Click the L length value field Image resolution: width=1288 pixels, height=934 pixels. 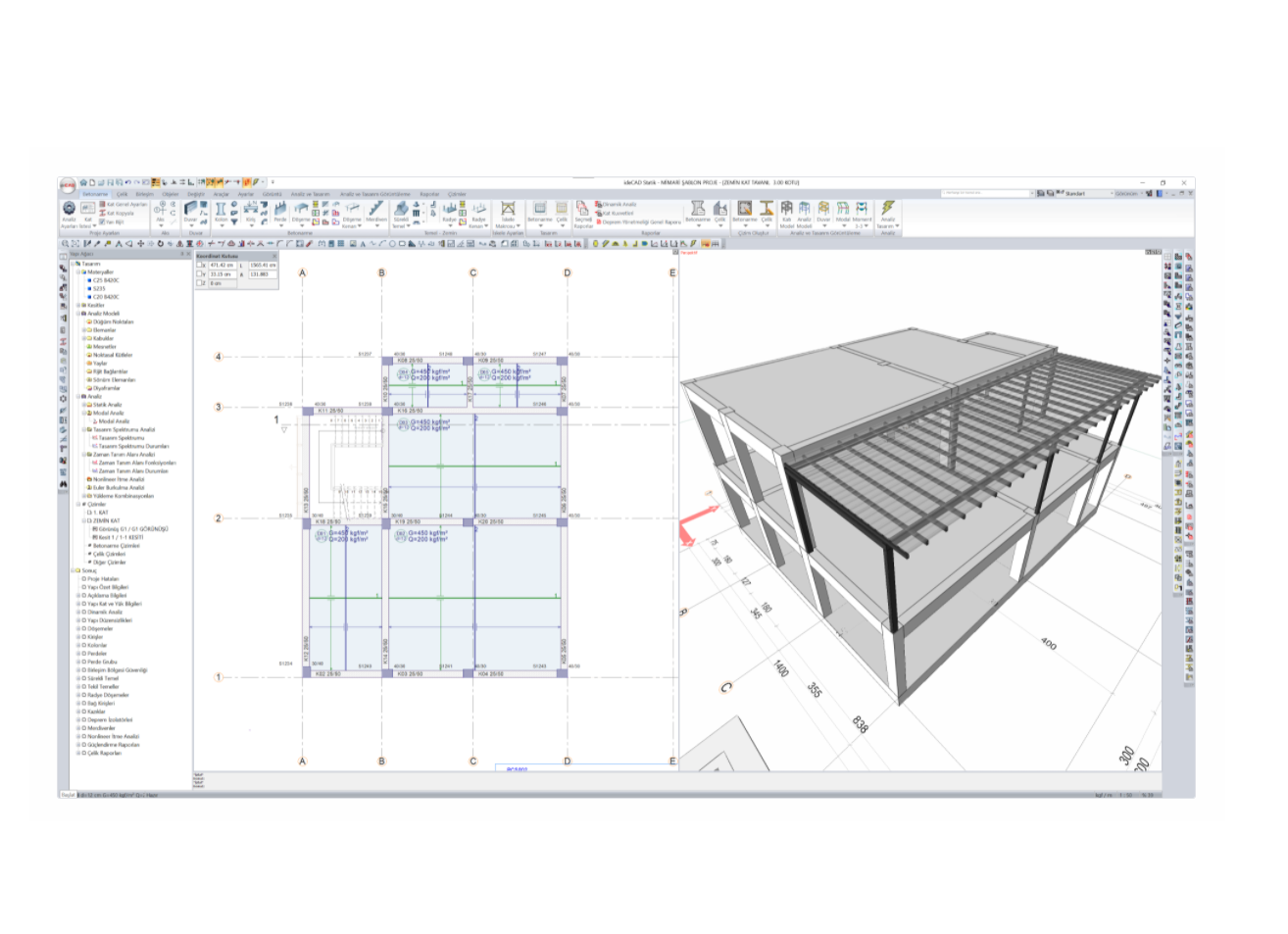coord(263,265)
